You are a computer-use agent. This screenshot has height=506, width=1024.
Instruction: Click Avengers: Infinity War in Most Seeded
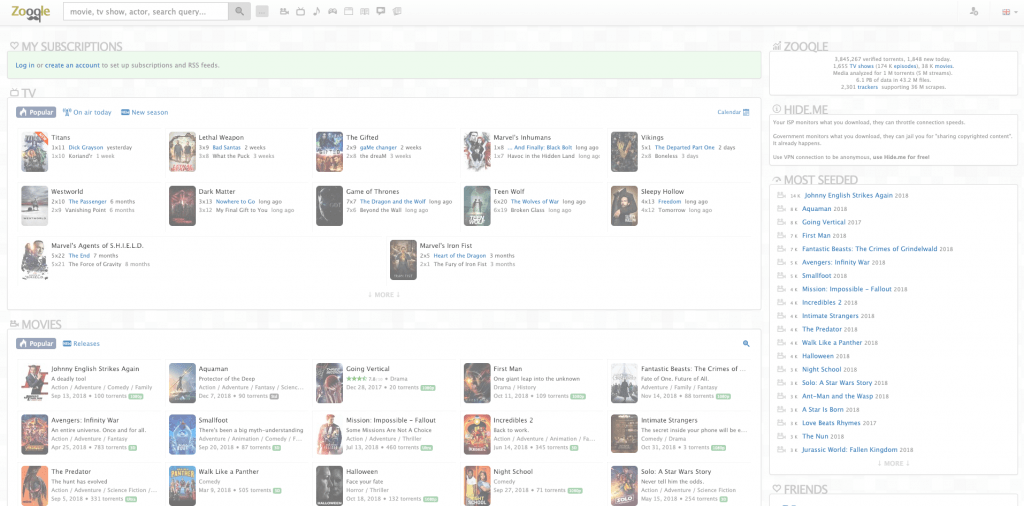tap(837, 262)
